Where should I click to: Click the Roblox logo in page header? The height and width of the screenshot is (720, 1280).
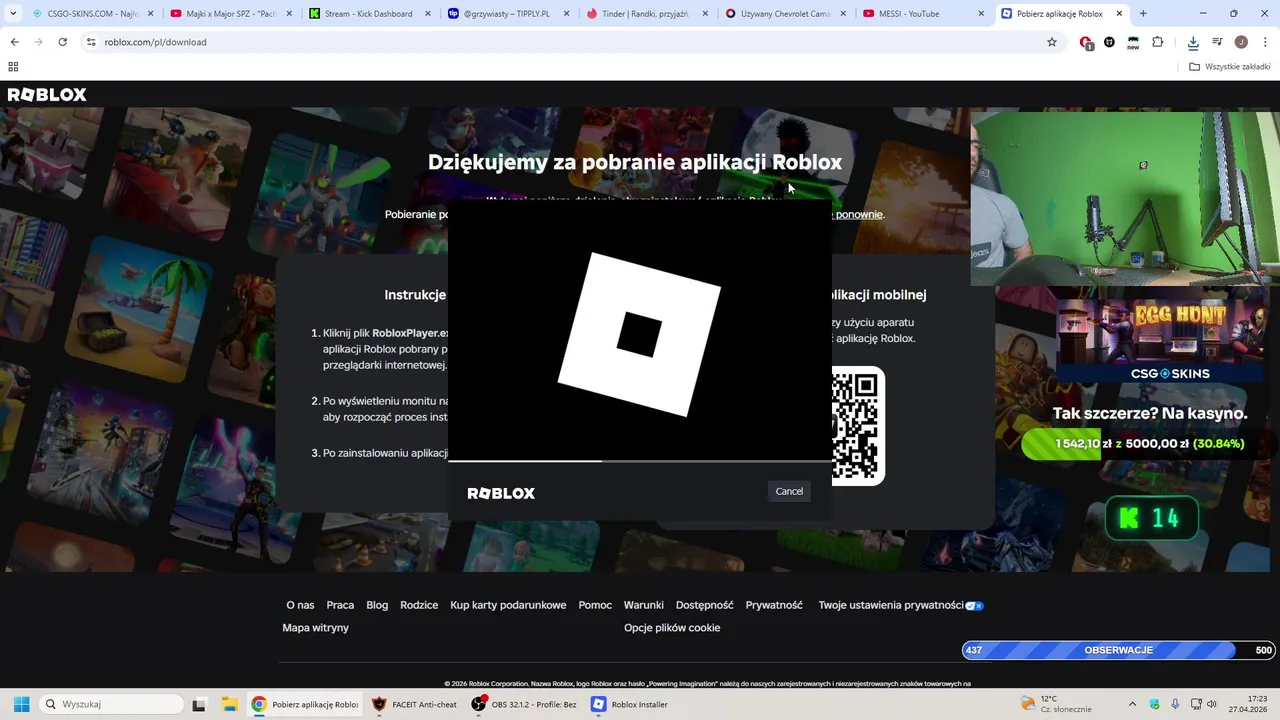pos(47,95)
